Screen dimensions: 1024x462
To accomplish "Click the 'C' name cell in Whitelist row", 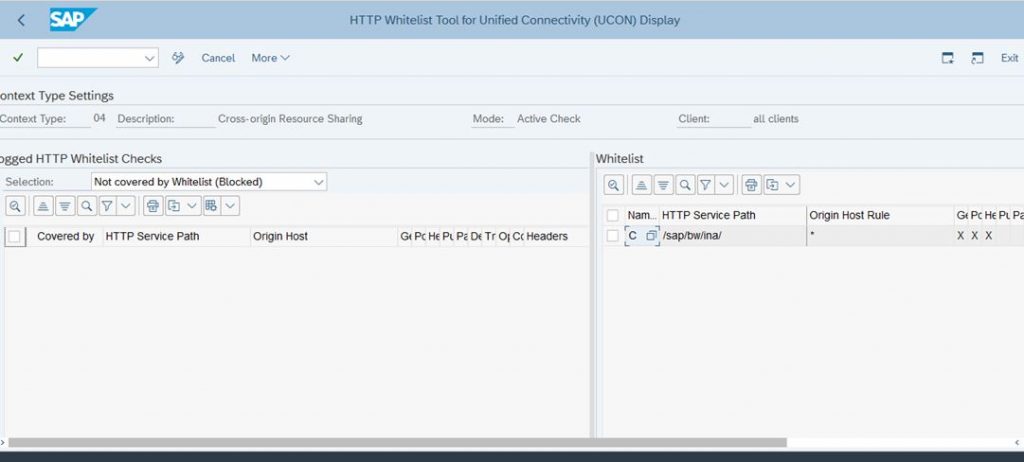I will [632, 236].
